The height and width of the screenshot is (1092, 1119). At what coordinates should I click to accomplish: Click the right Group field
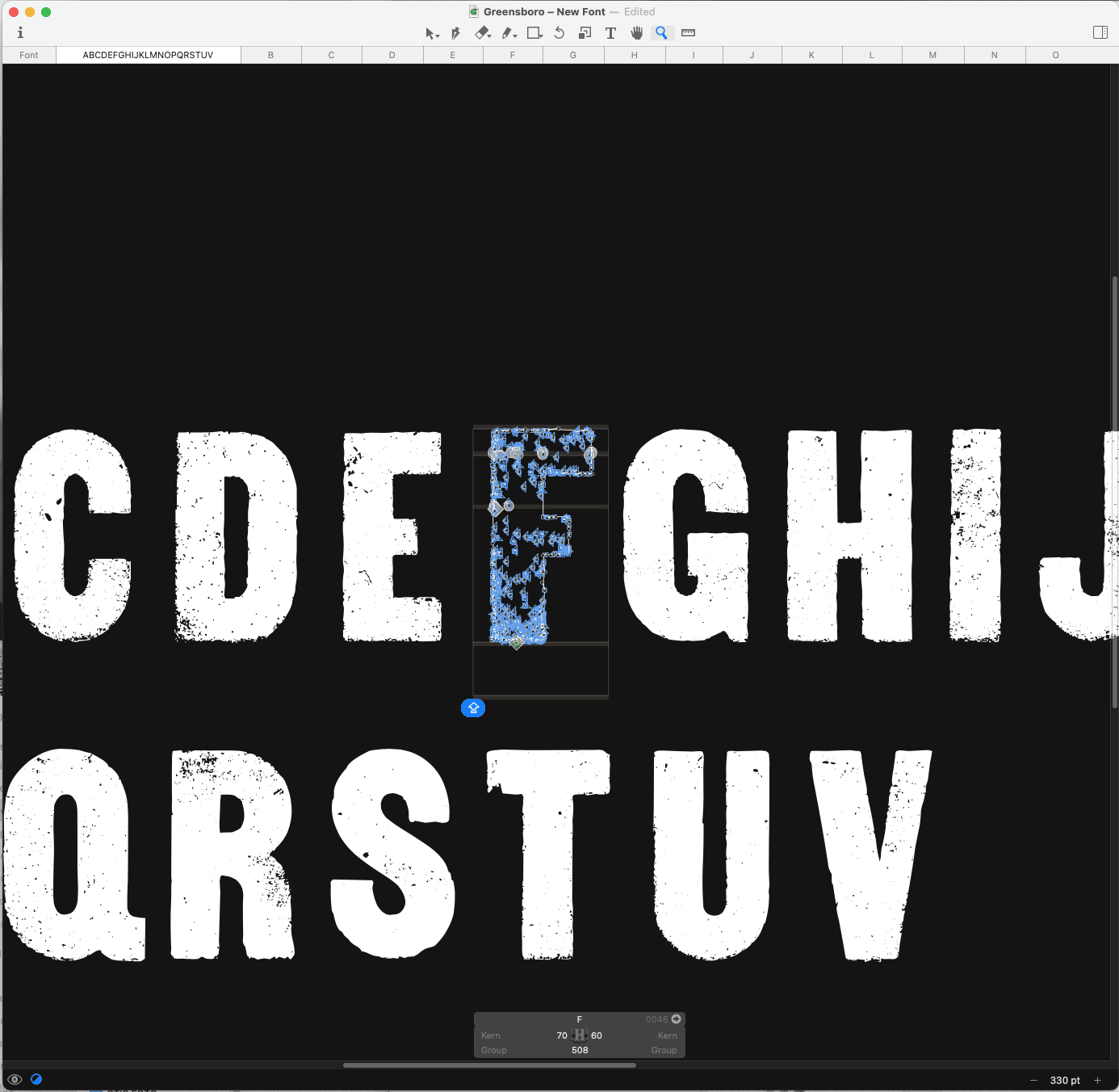pyautogui.click(x=664, y=1050)
